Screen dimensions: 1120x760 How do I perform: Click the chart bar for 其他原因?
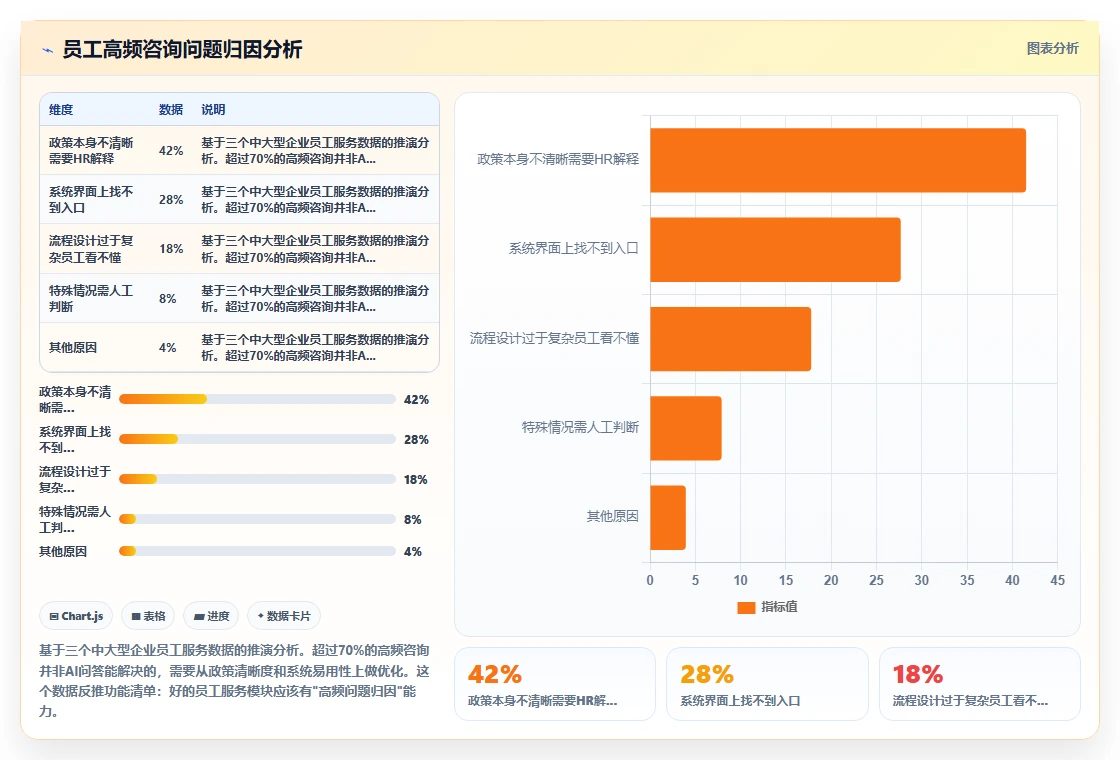coord(668,517)
